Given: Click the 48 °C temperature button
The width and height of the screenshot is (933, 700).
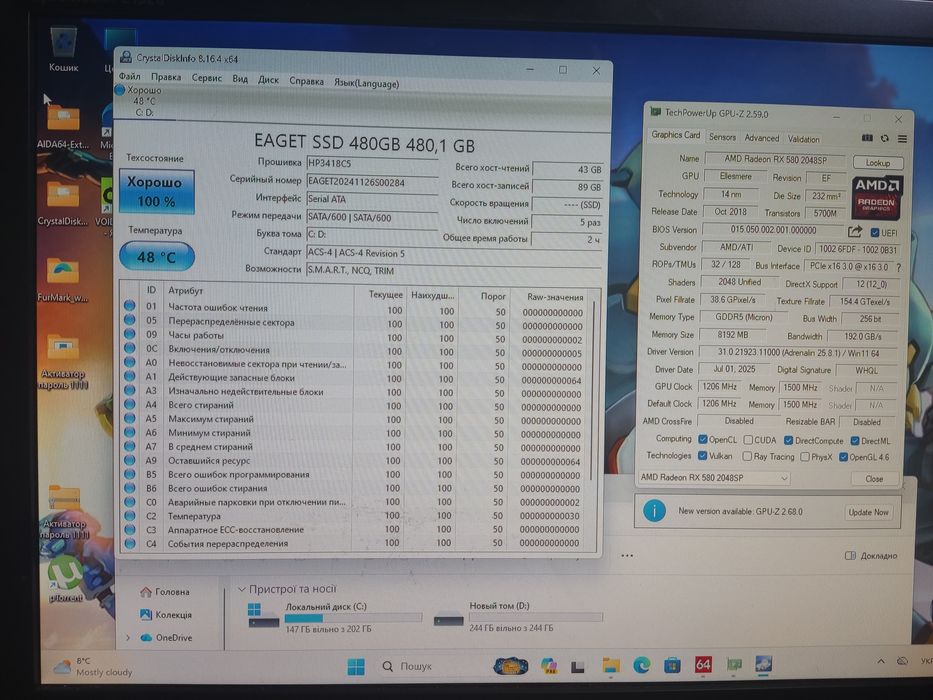Looking at the screenshot, I should pyautogui.click(x=156, y=257).
